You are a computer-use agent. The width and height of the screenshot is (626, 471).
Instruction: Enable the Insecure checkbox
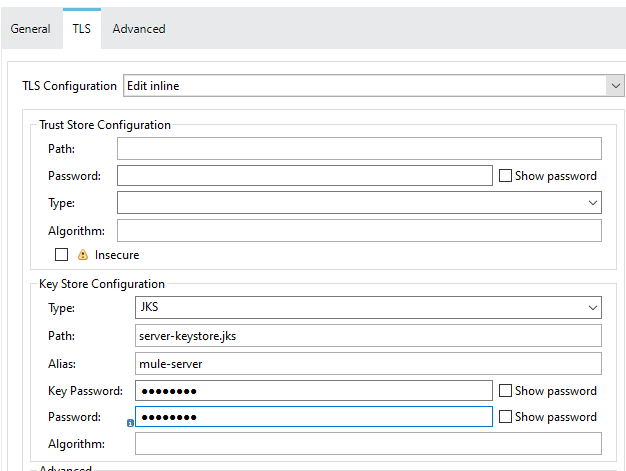(62, 255)
